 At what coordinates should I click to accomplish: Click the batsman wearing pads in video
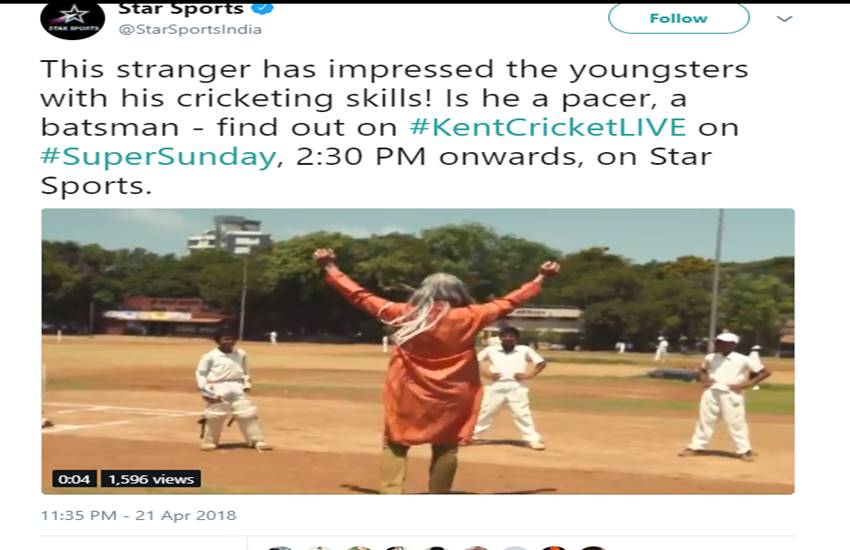point(230,391)
